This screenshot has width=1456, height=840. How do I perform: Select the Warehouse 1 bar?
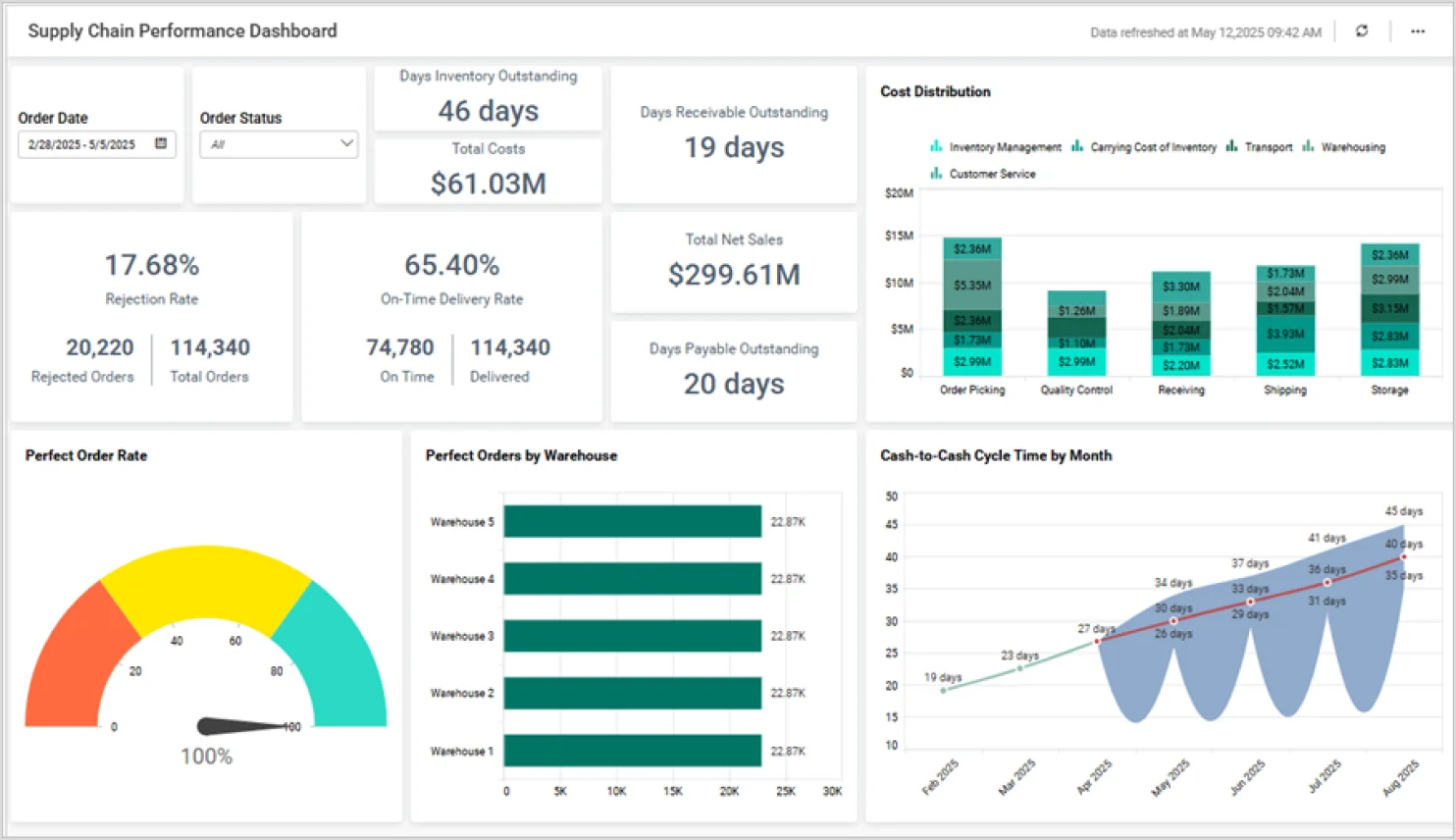pos(633,750)
